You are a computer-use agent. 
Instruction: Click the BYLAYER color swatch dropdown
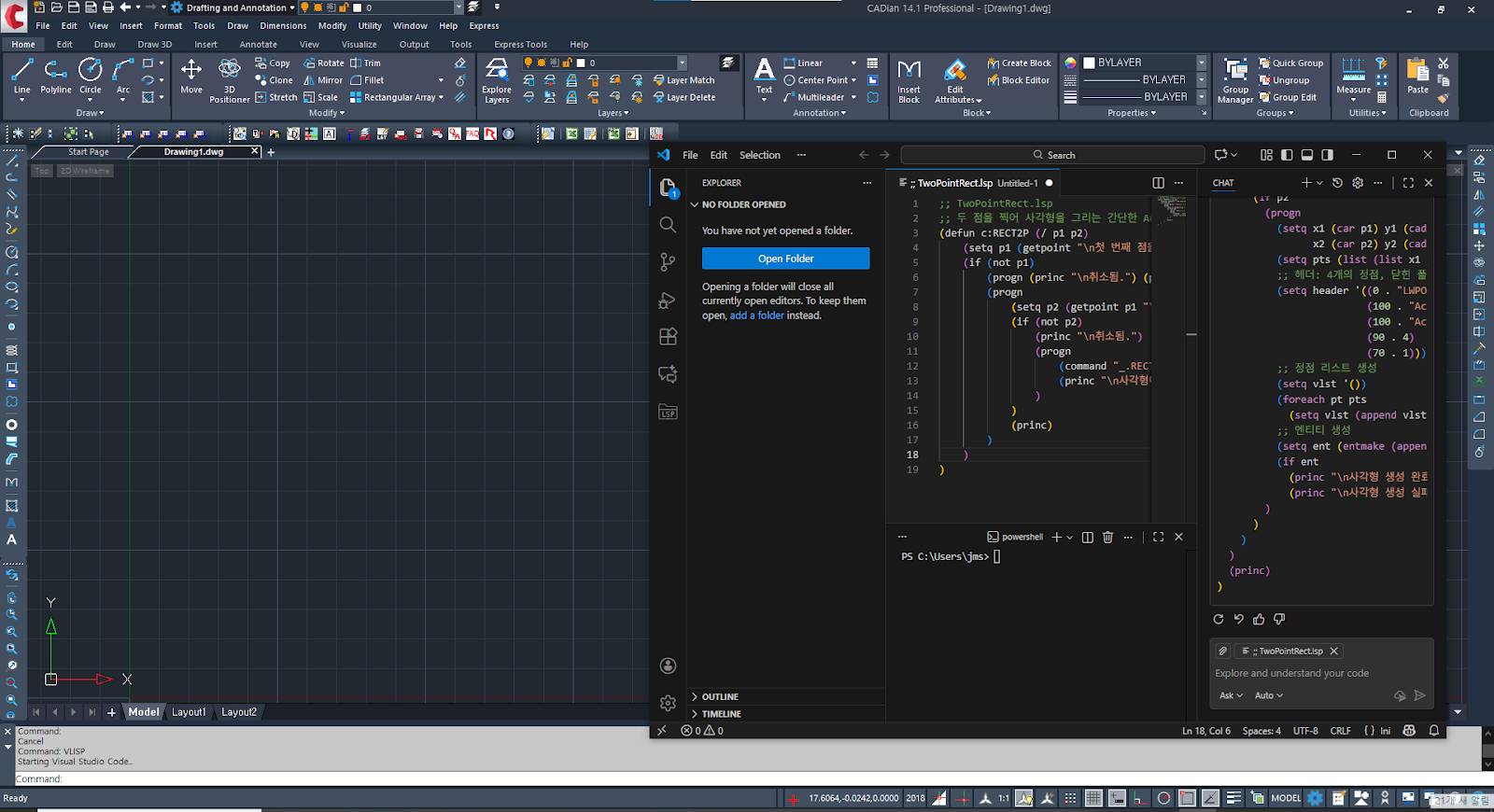point(1201,63)
